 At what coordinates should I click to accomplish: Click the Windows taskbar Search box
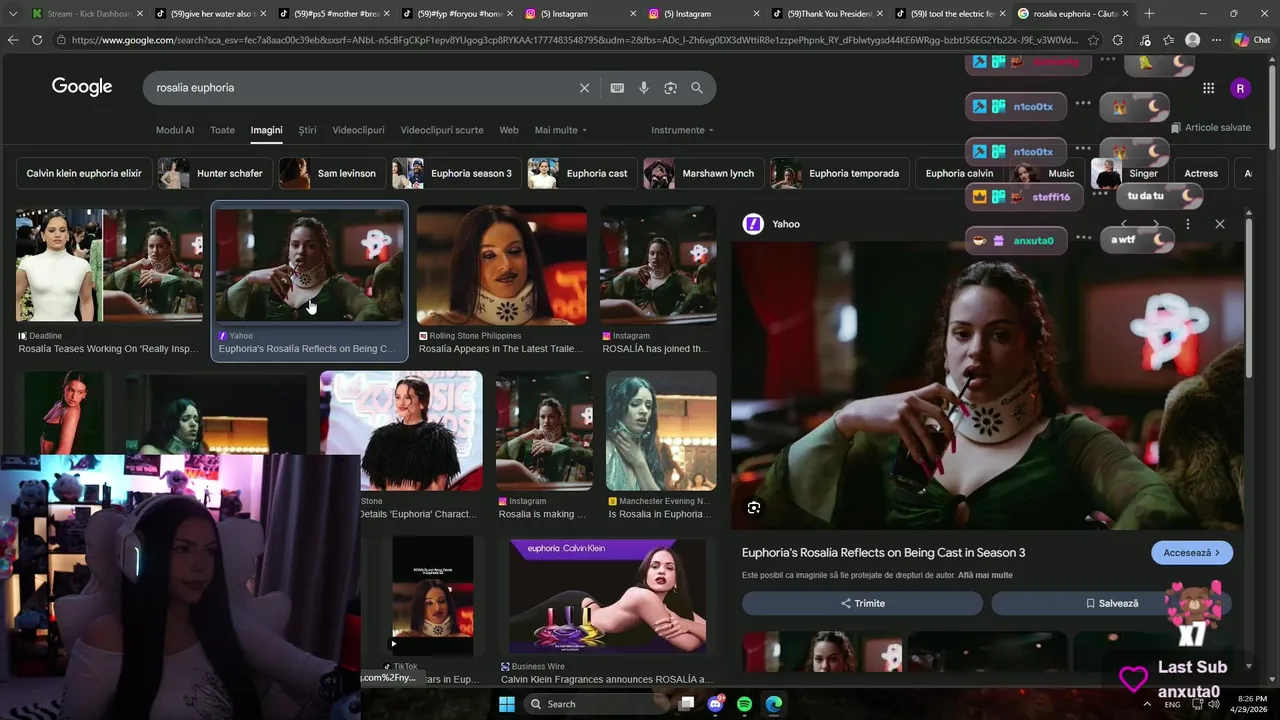pos(596,704)
